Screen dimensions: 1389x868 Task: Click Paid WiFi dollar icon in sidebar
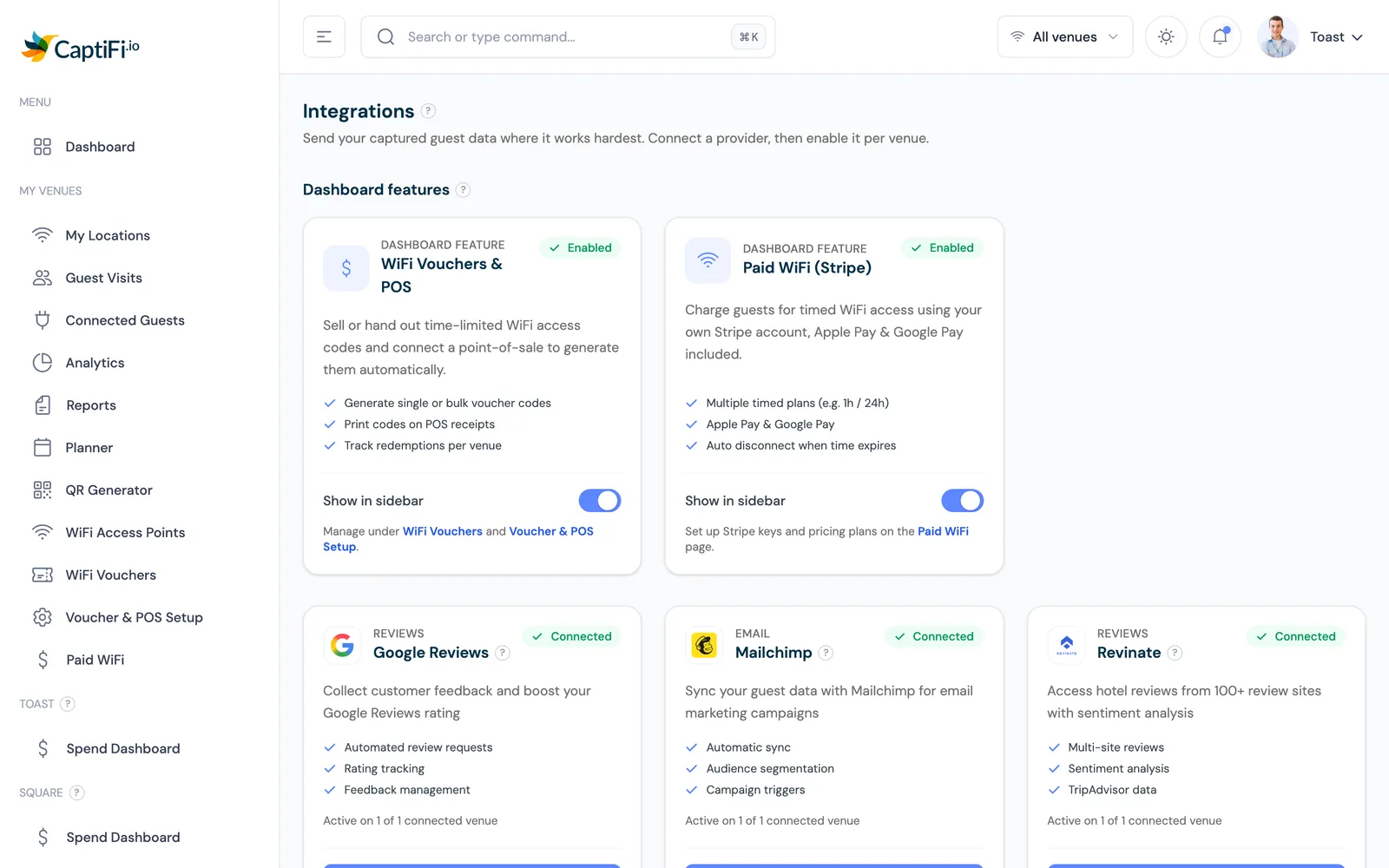click(43, 660)
